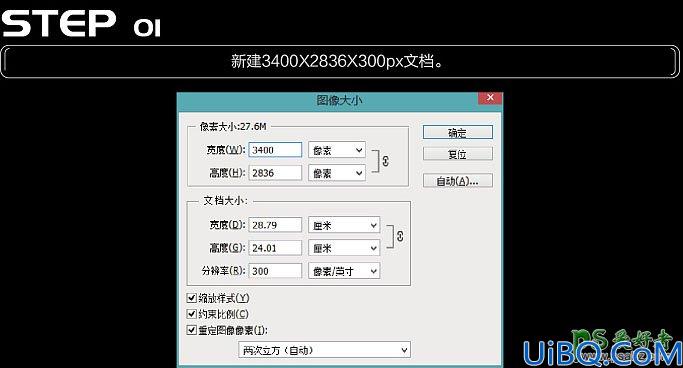Click the pixel height field showing 2836
683x368 pixels.
(275, 173)
